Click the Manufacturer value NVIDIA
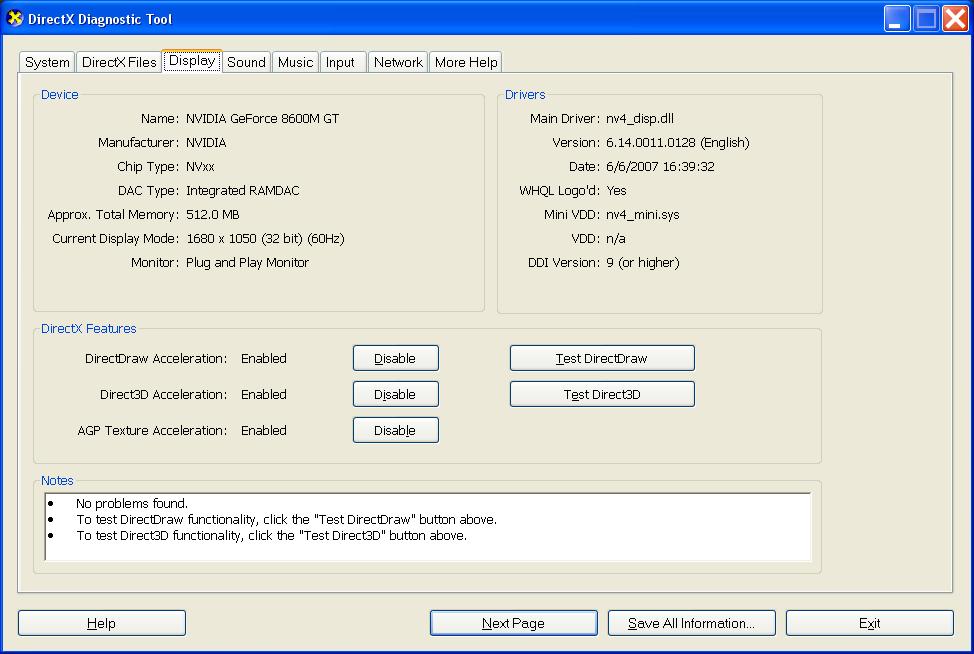974x654 pixels. (x=206, y=143)
